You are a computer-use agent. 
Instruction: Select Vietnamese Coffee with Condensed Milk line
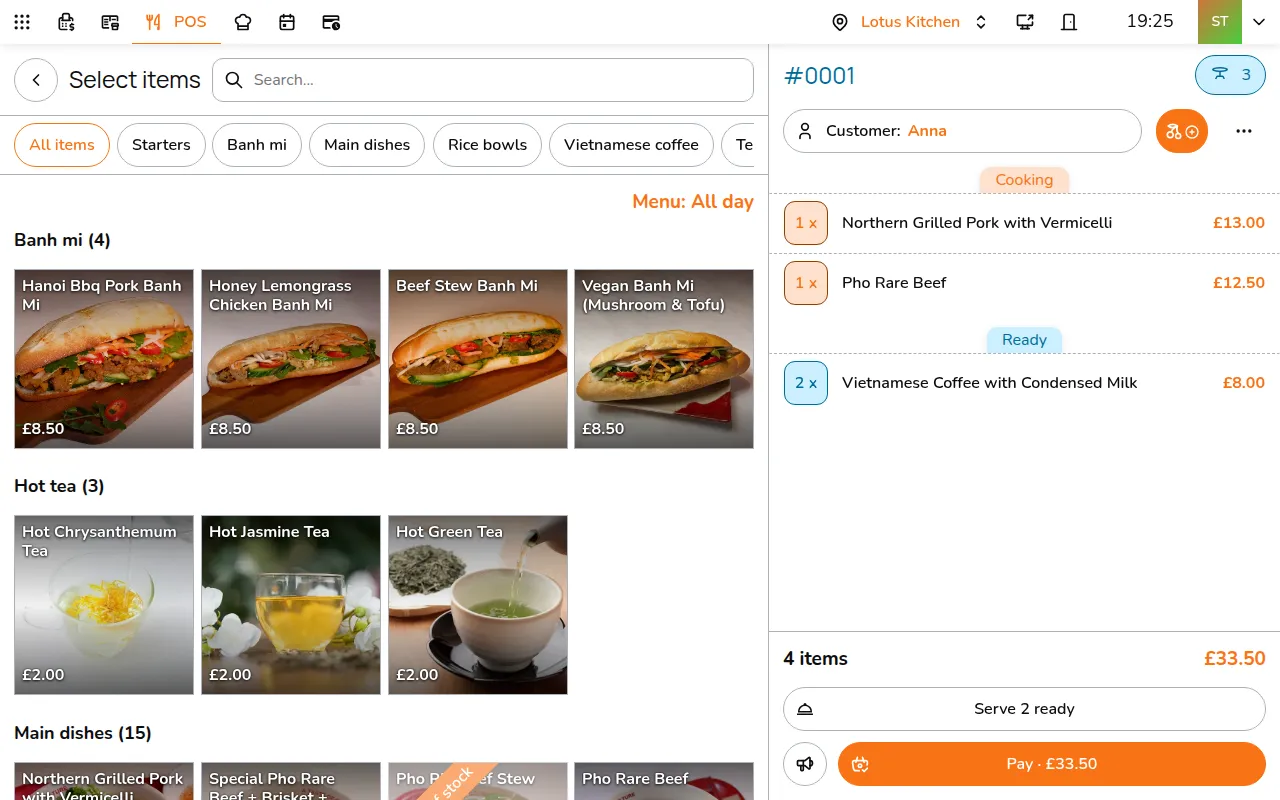pos(1024,383)
